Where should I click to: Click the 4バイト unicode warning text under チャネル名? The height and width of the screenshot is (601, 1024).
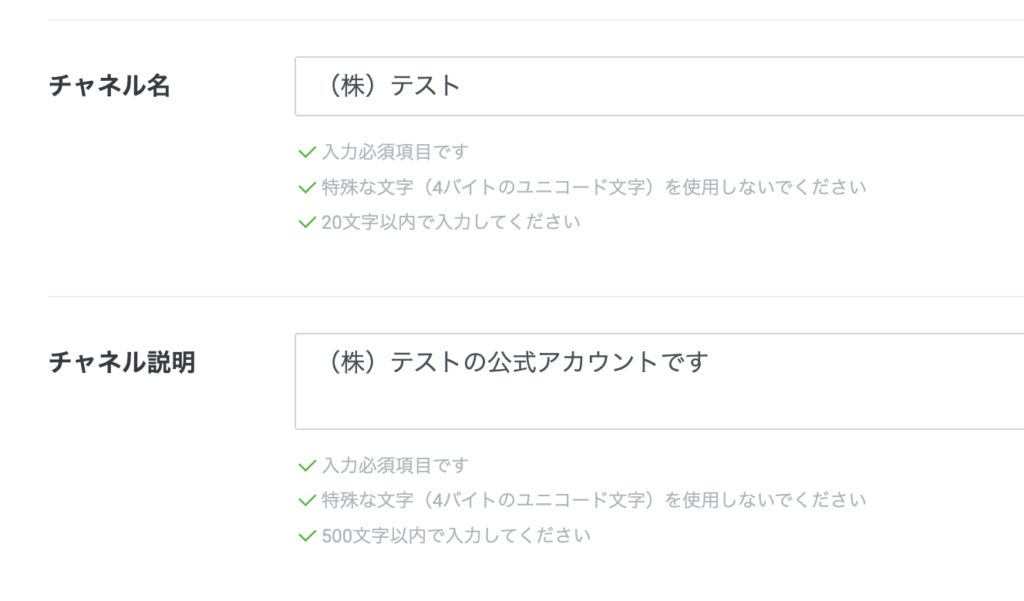coord(594,187)
